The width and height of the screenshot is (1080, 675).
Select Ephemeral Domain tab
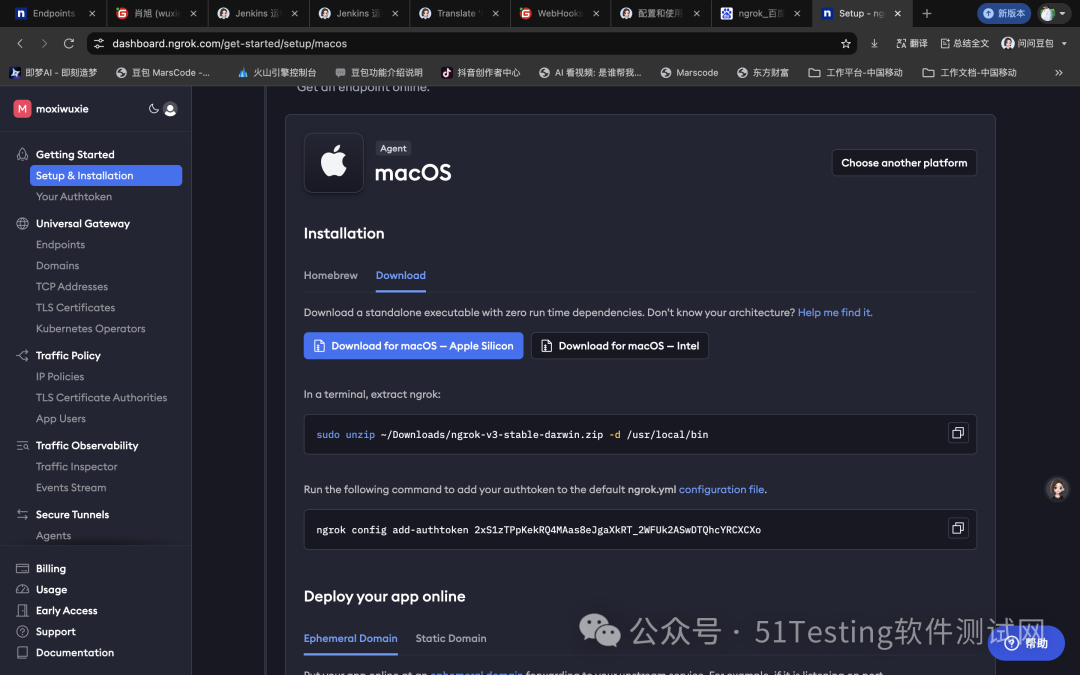pos(351,638)
